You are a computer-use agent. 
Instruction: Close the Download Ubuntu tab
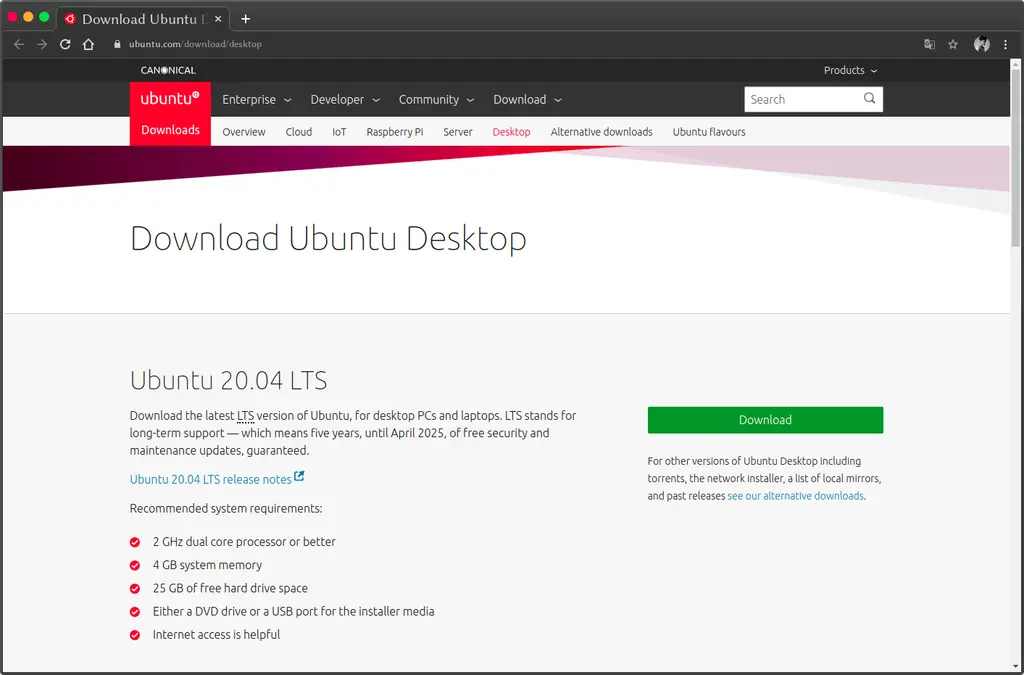pyautogui.click(x=218, y=19)
